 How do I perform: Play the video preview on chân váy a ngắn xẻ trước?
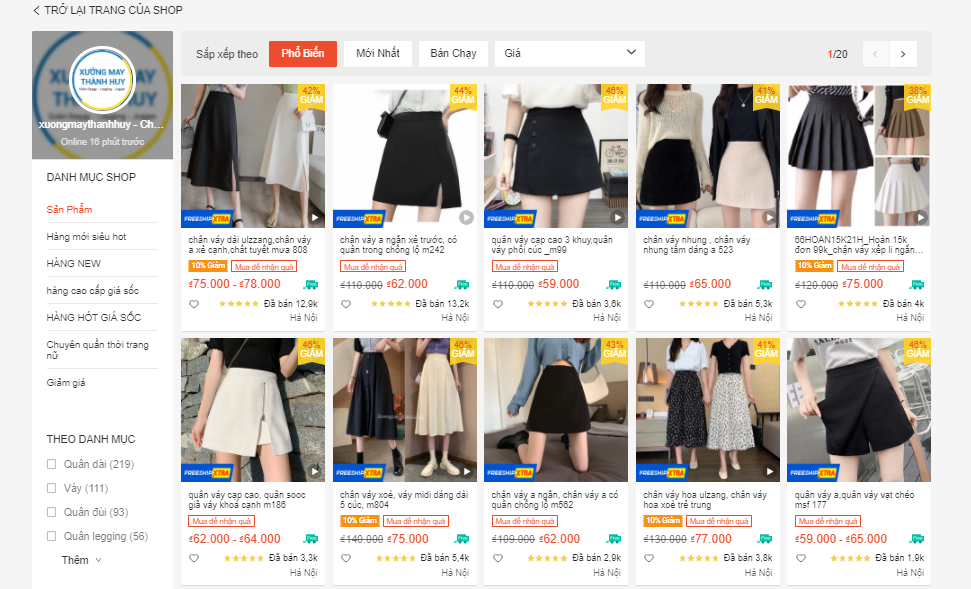(466, 216)
